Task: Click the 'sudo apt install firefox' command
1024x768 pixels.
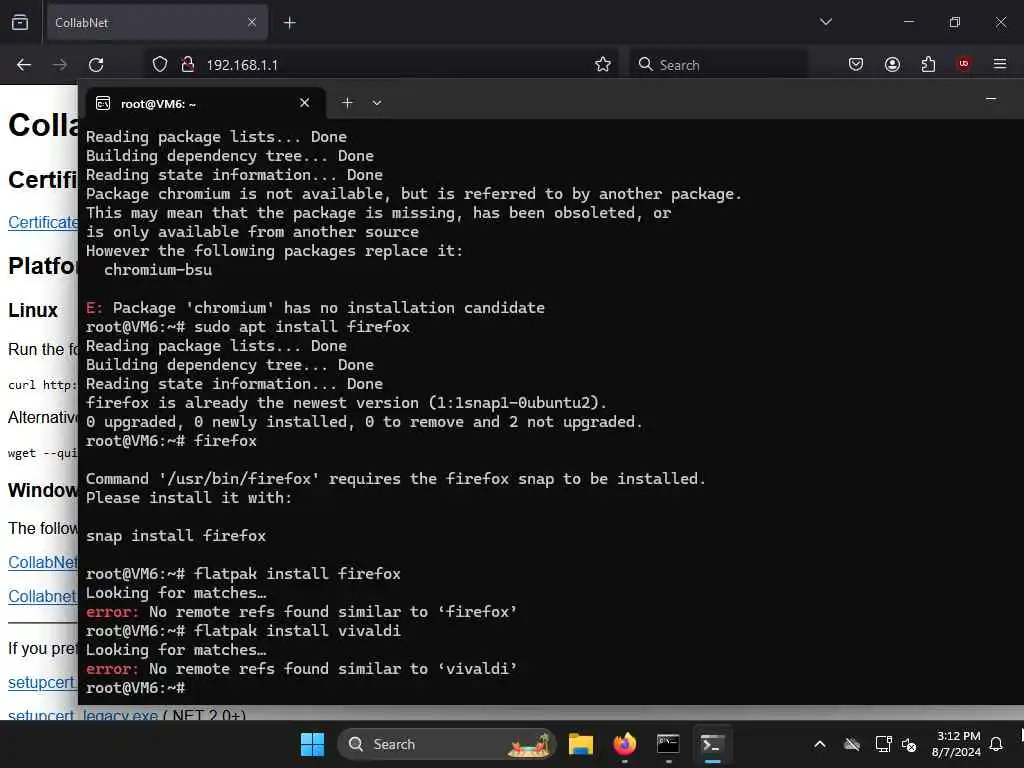Action: click(302, 327)
